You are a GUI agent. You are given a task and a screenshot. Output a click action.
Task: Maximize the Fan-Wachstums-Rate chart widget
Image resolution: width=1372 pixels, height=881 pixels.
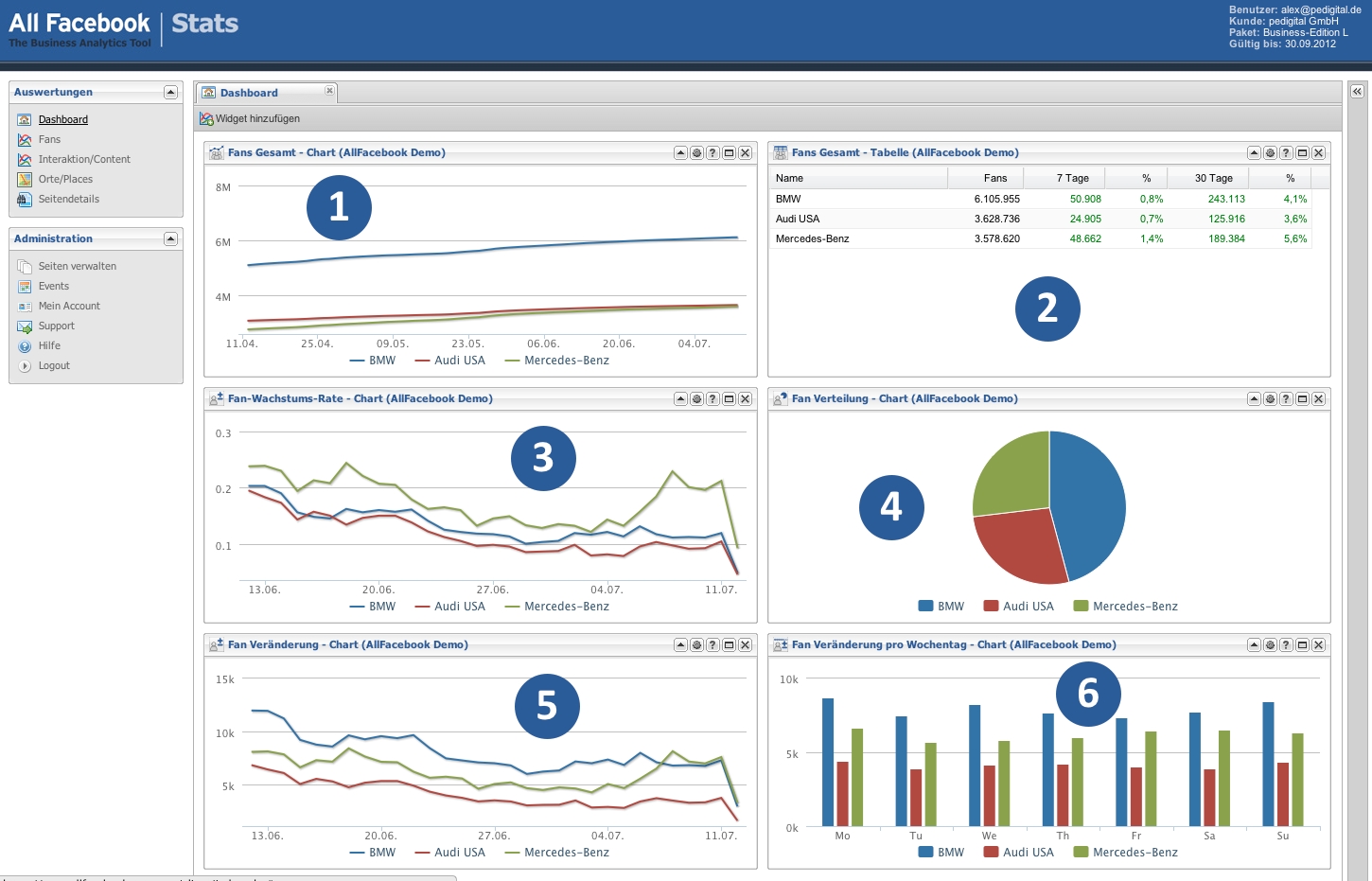pyautogui.click(x=729, y=398)
